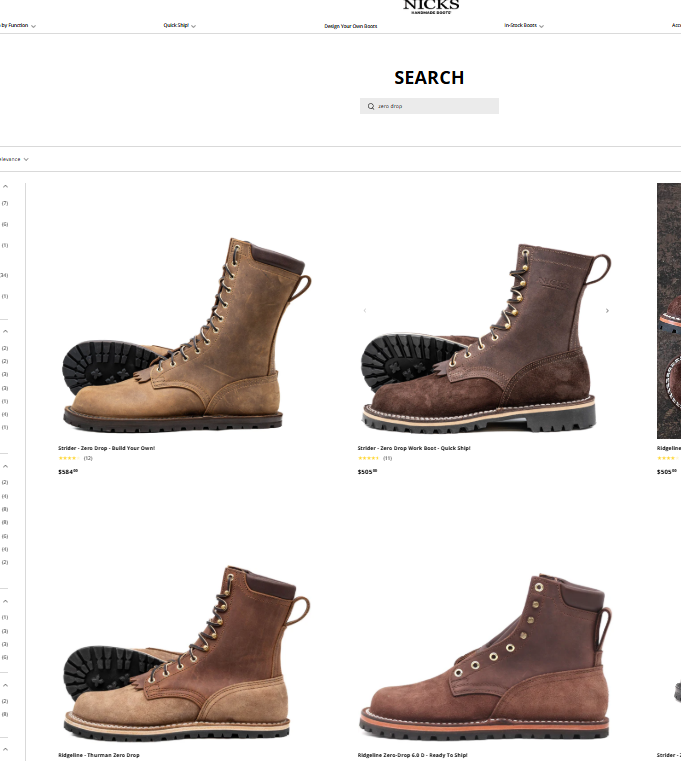Click the SEARCH page heading

coord(429,78)
